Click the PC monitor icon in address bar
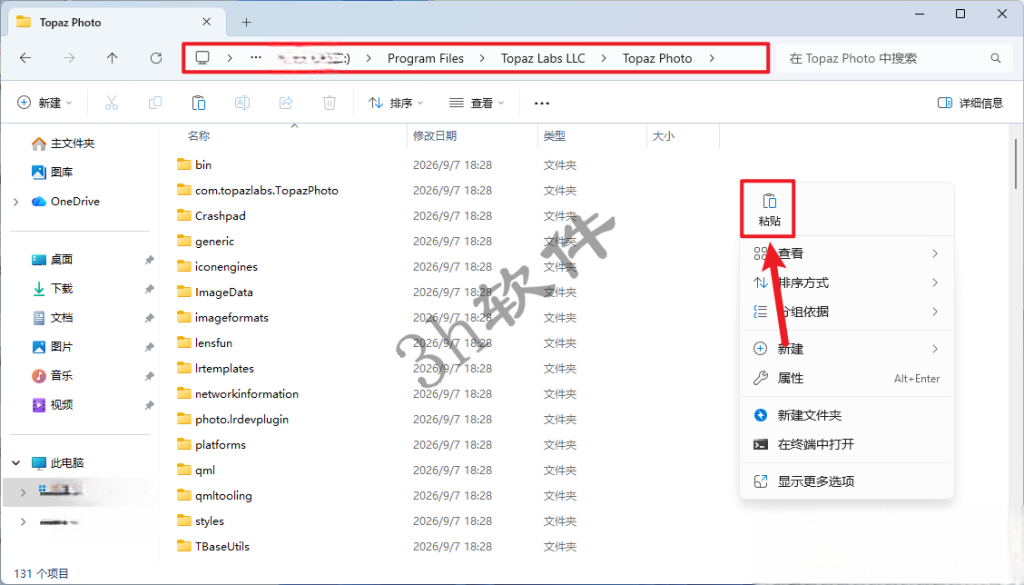1024x585 pixels. [202, 58]
